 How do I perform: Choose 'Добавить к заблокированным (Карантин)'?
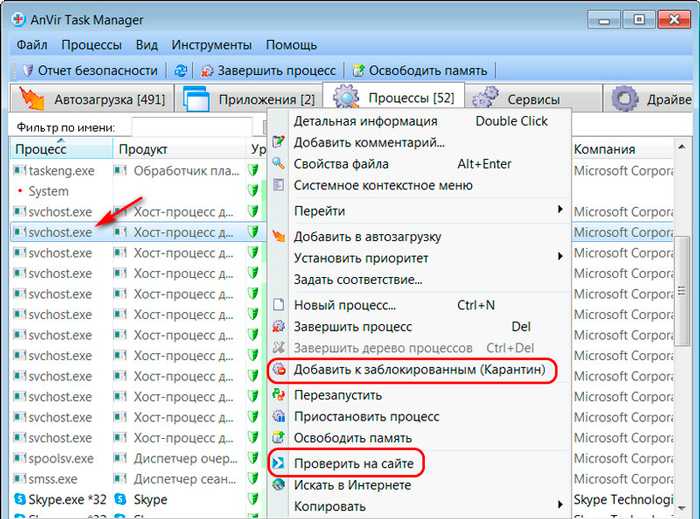[420, 370]
